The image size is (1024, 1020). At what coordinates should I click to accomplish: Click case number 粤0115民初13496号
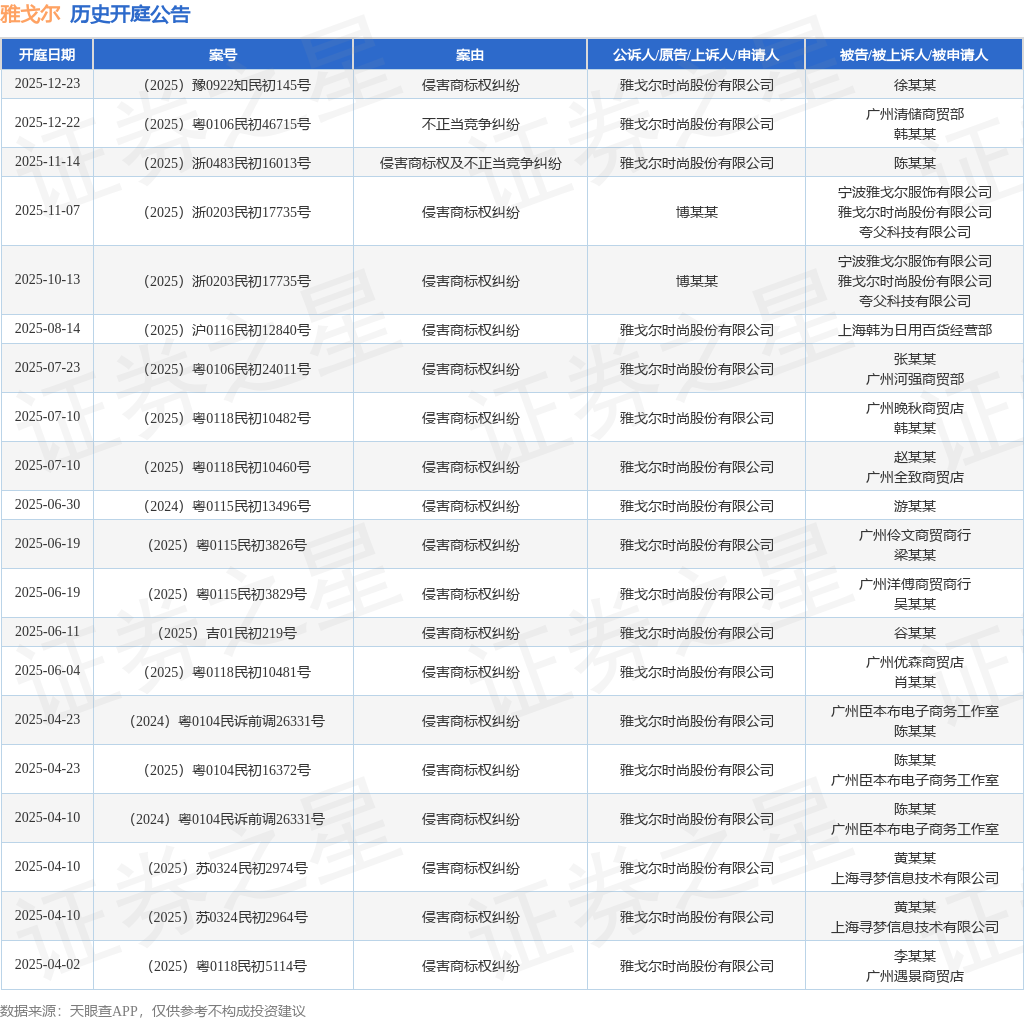pyautogui.click(x=251, y=506)
